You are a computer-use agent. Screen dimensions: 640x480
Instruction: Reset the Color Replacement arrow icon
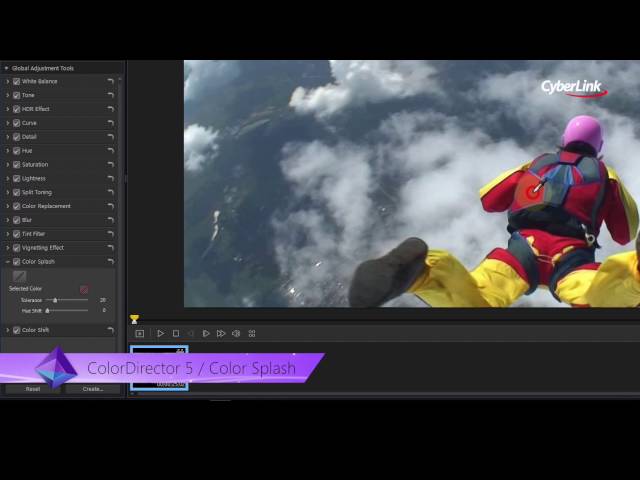coord(110,206)
